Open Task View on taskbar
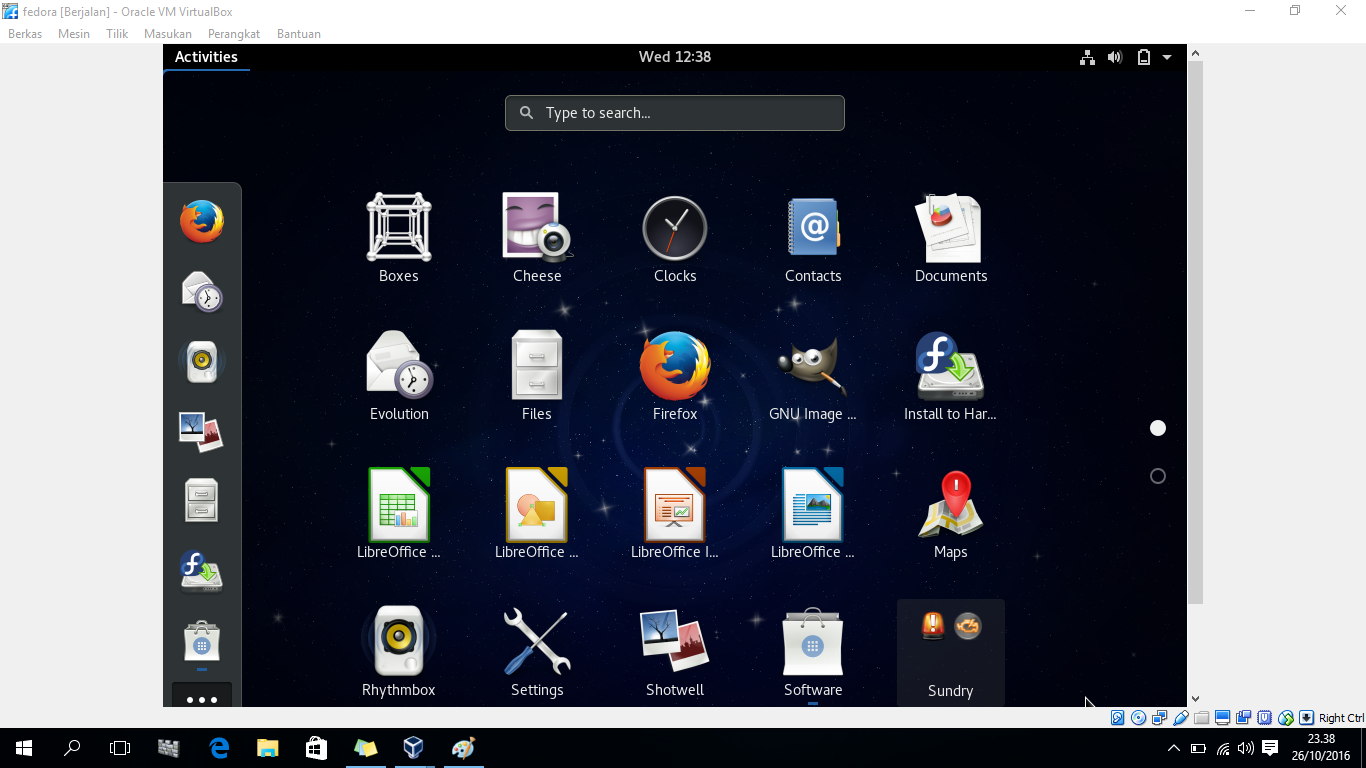This screenshot has height=768, width=1366. 120,748
